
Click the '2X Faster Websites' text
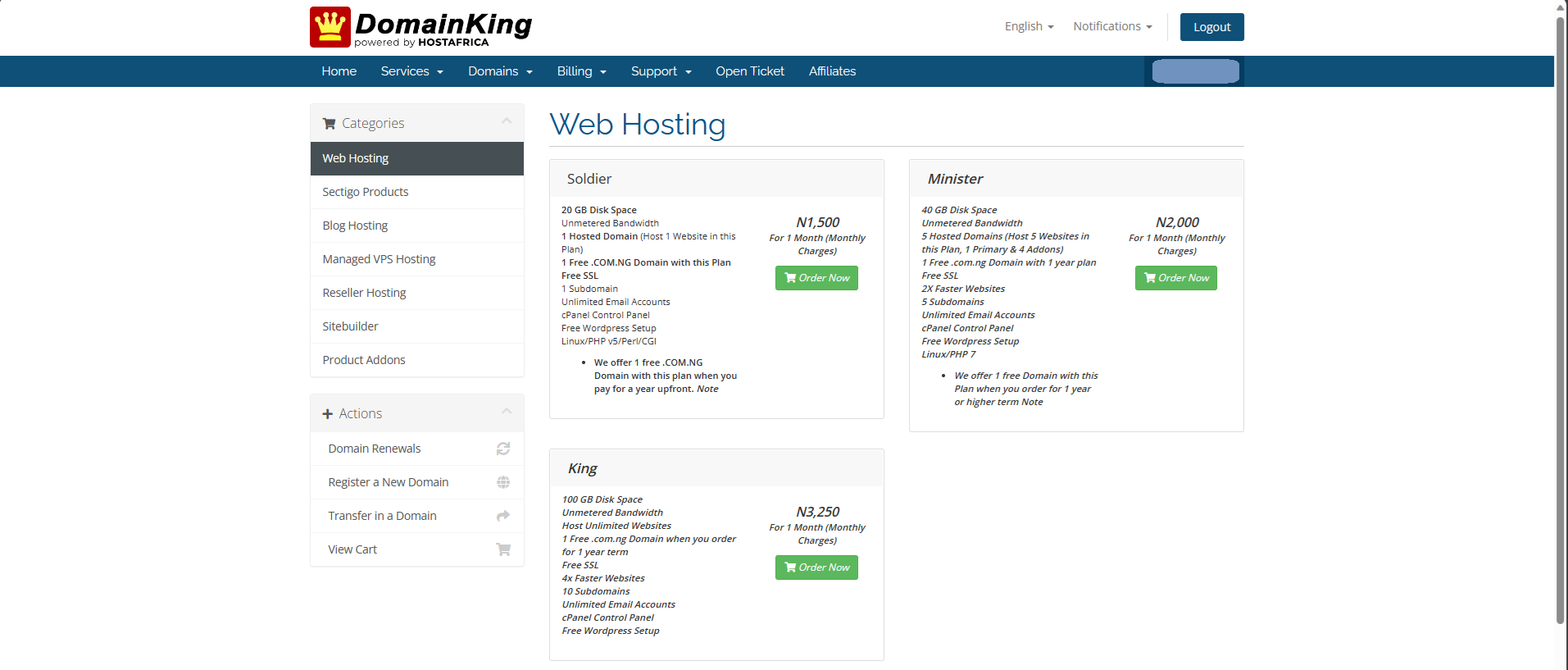coord(963,289)
